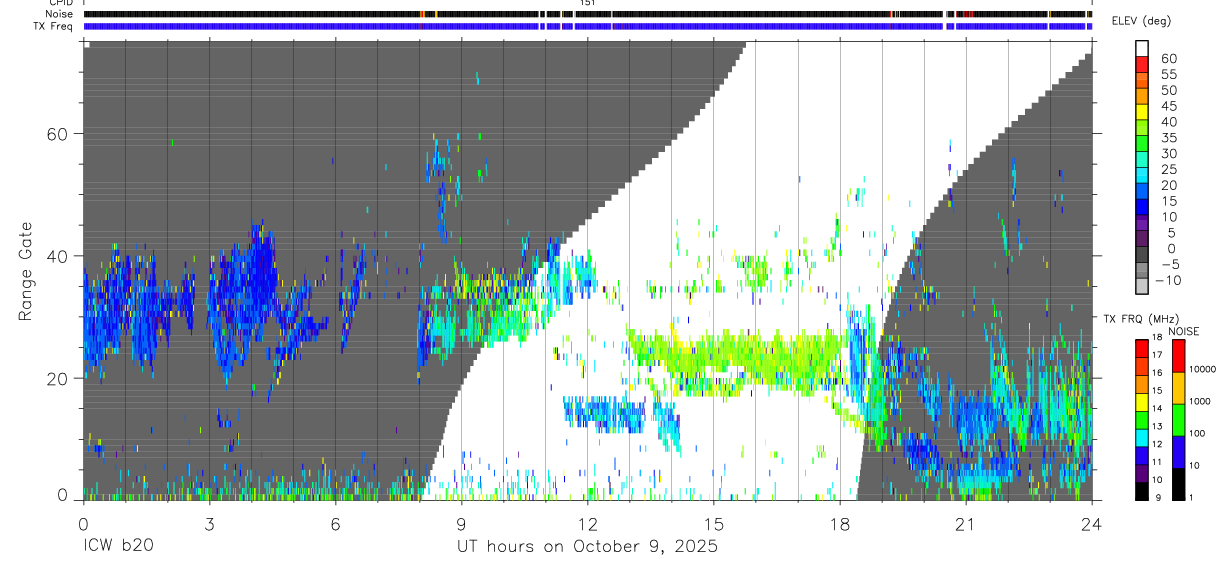The height and width of the screenshot is (567, 1228).
Task: Click the red swatch in NOISE colorbar
Action: tap(1177, 355)
